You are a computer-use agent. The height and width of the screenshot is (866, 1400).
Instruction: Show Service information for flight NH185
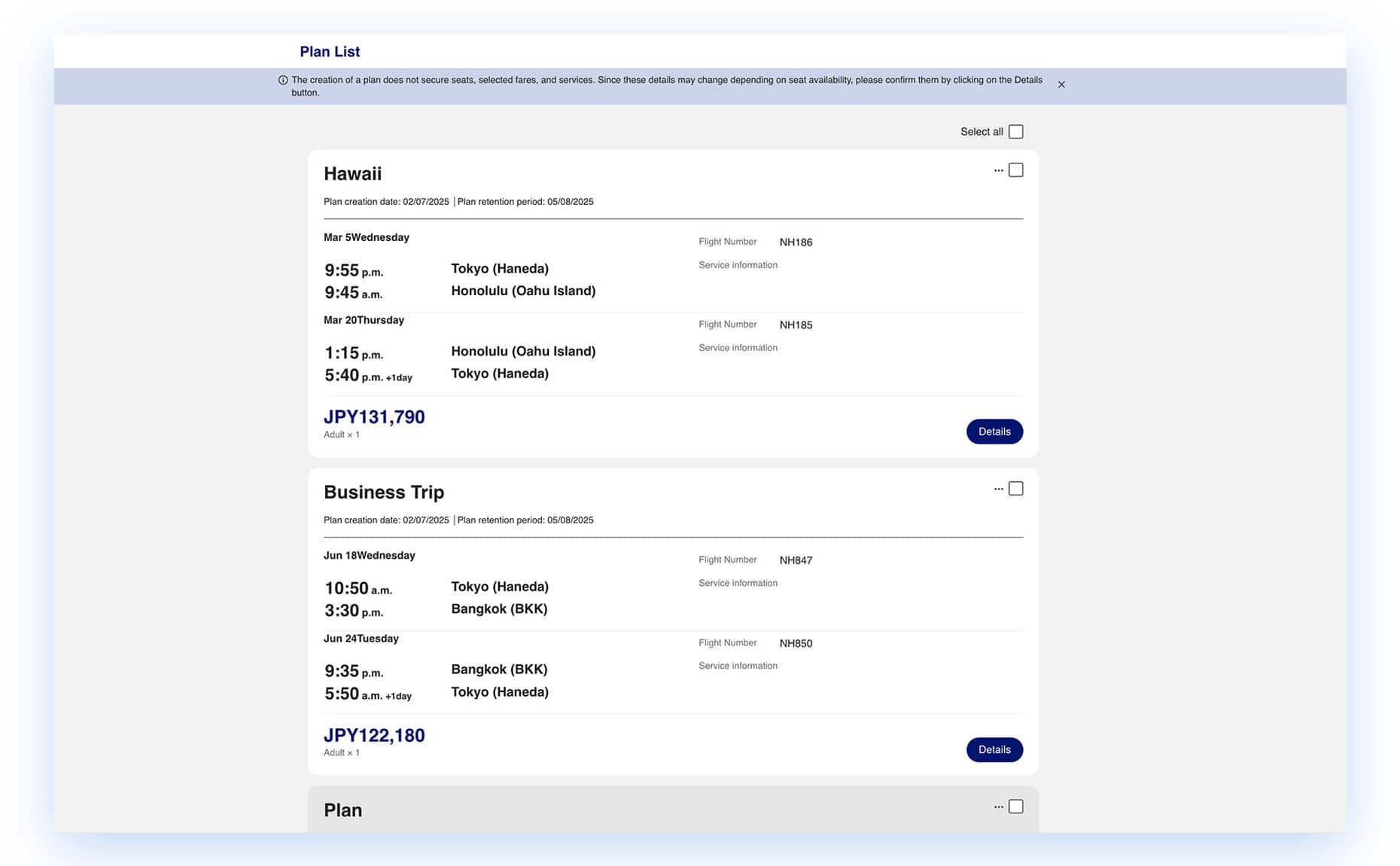[x=738, y=348]
